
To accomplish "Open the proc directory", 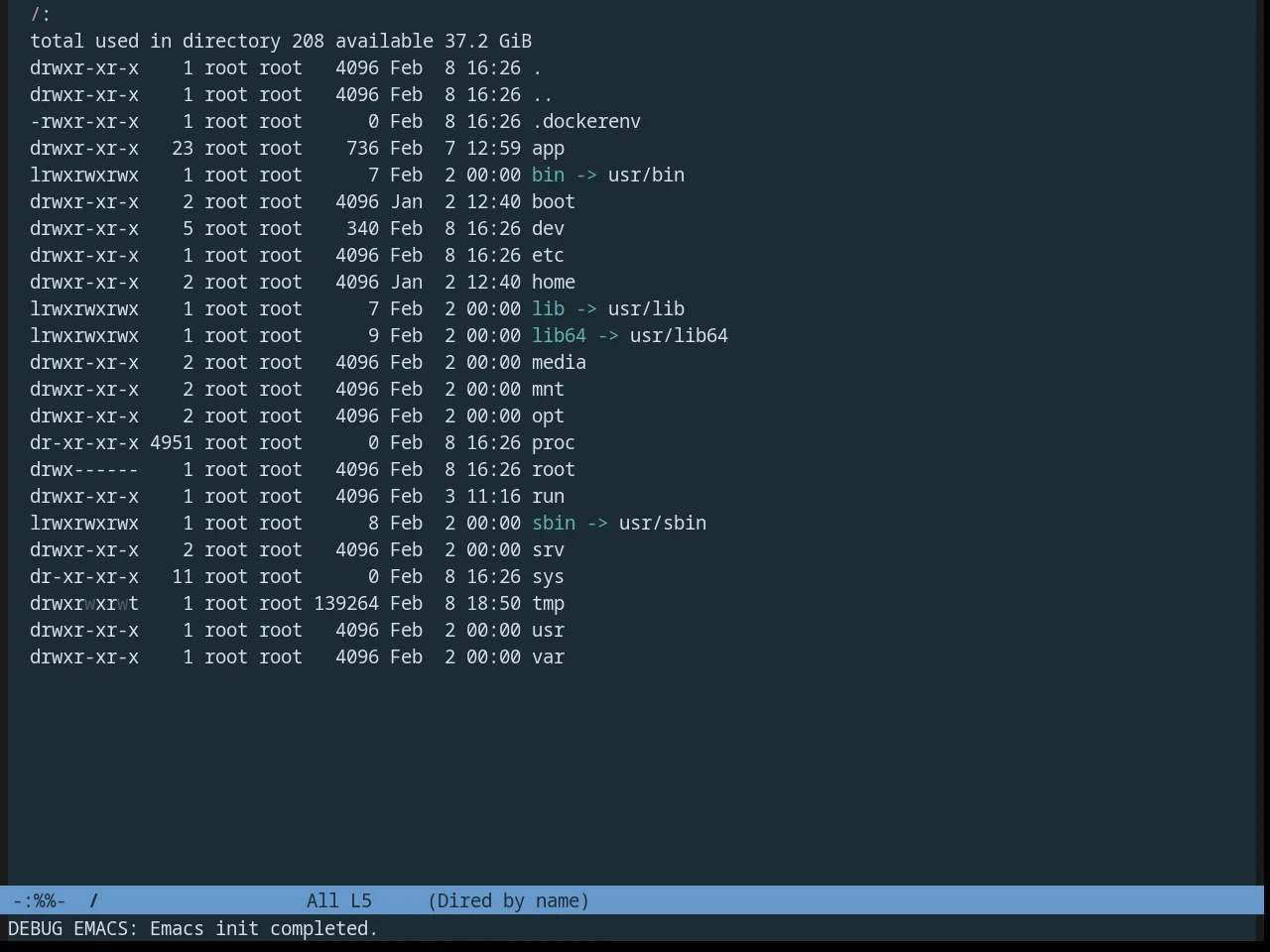I will [554, 443].
